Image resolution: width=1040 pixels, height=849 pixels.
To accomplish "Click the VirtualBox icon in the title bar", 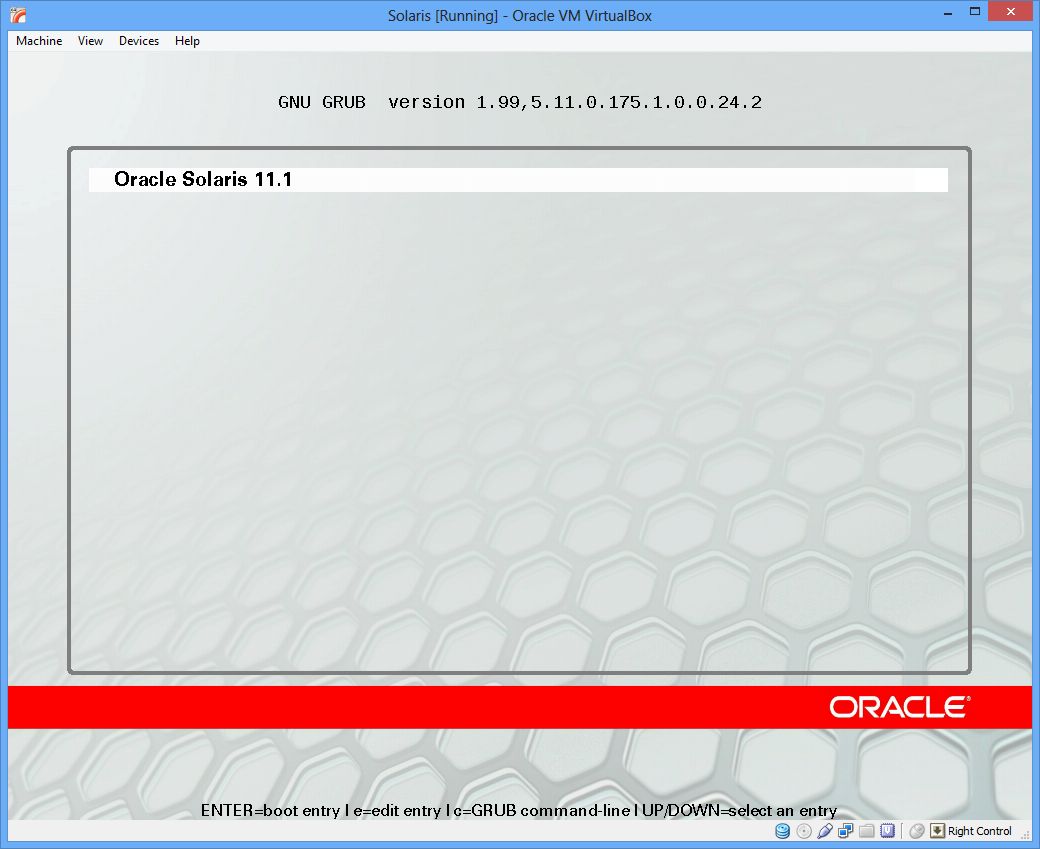I will (x=19, y=15).
